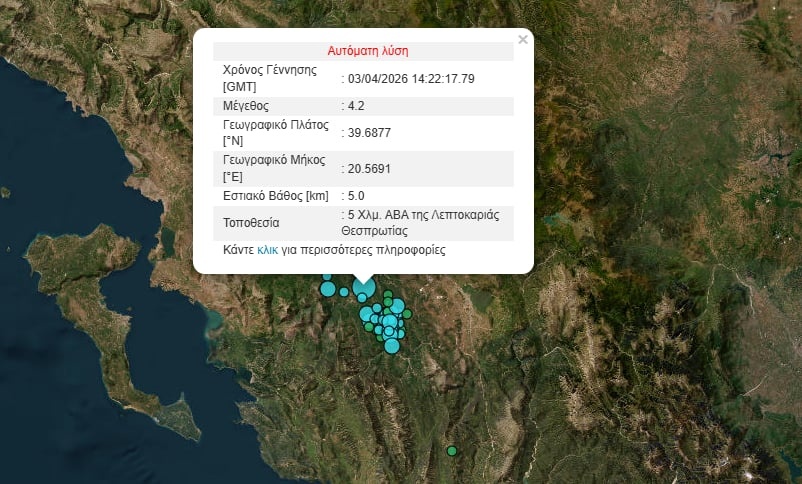Click the longitude value 20.5691

tap(368, 168)
